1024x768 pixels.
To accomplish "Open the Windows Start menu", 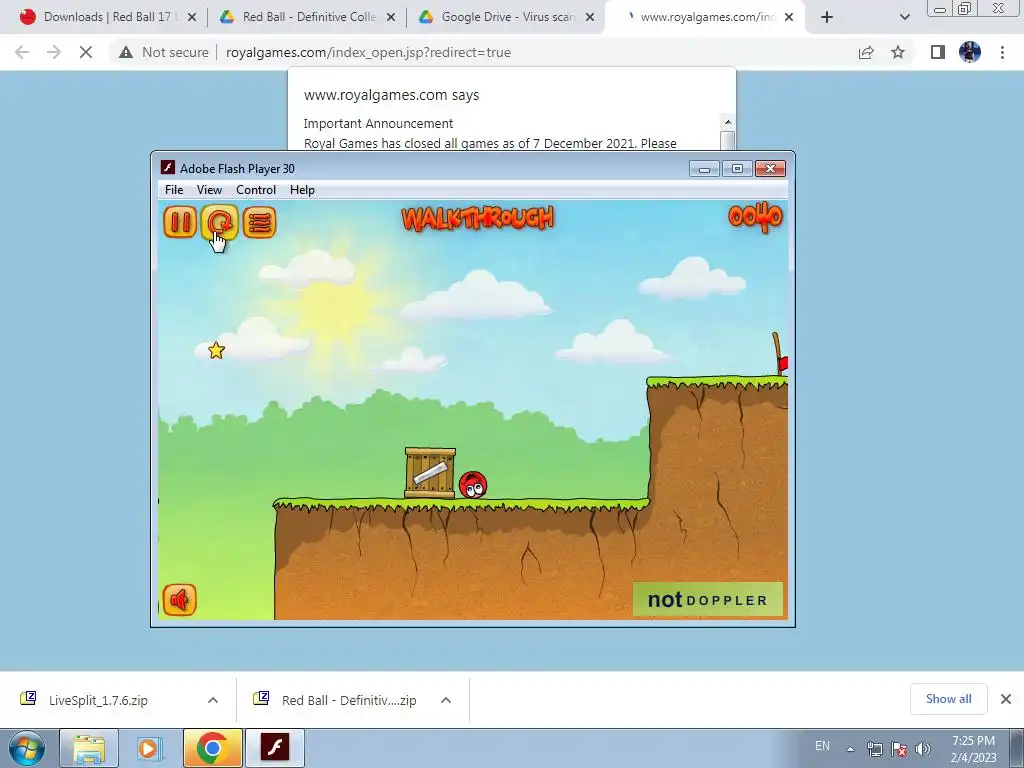I will [26, 748].
